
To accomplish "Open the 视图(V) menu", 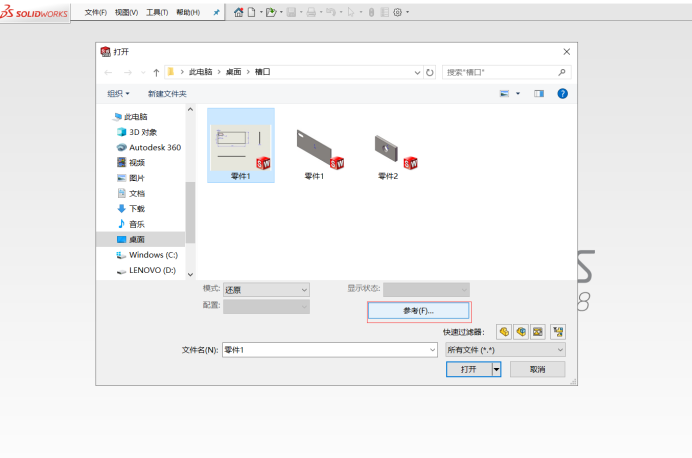I will pos(126,12).
